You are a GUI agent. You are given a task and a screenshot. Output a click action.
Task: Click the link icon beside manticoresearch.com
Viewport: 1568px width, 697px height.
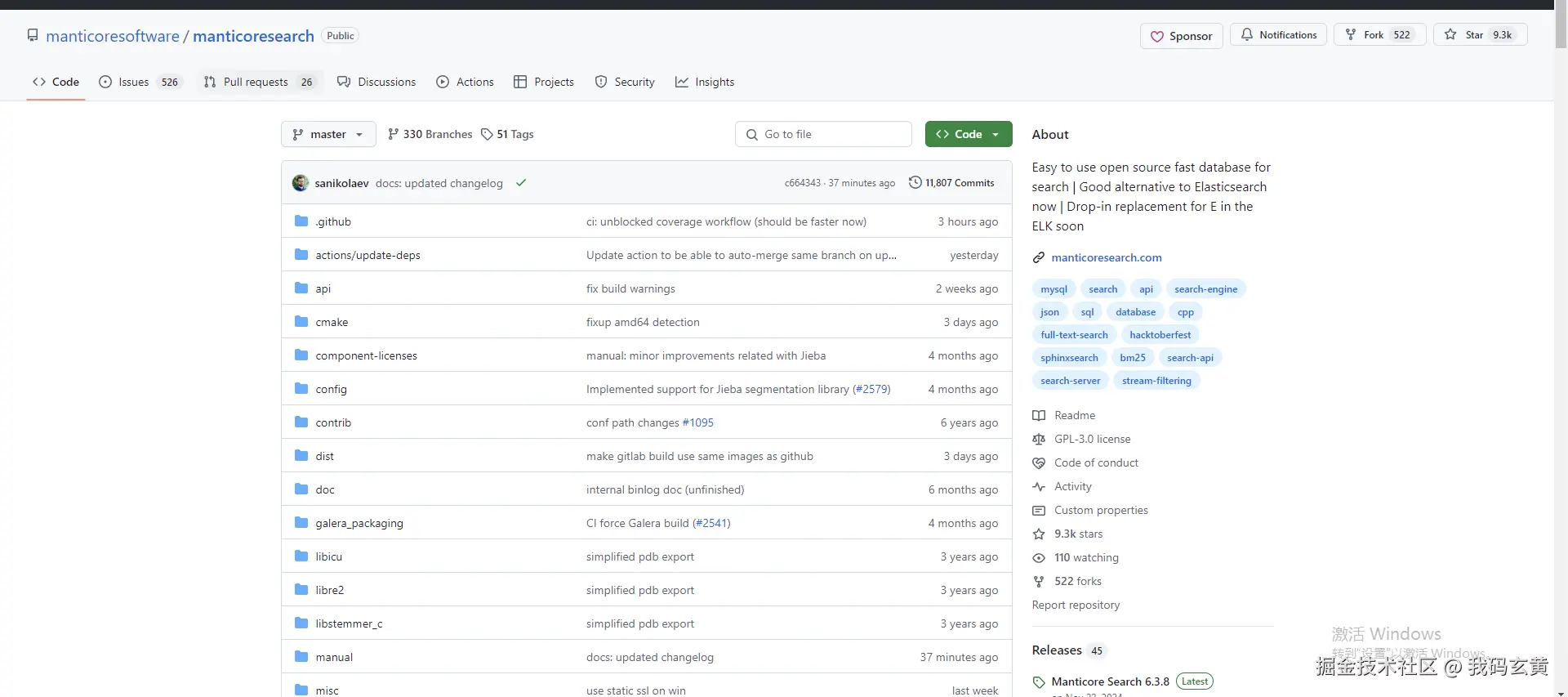(x=1039, y=257)
